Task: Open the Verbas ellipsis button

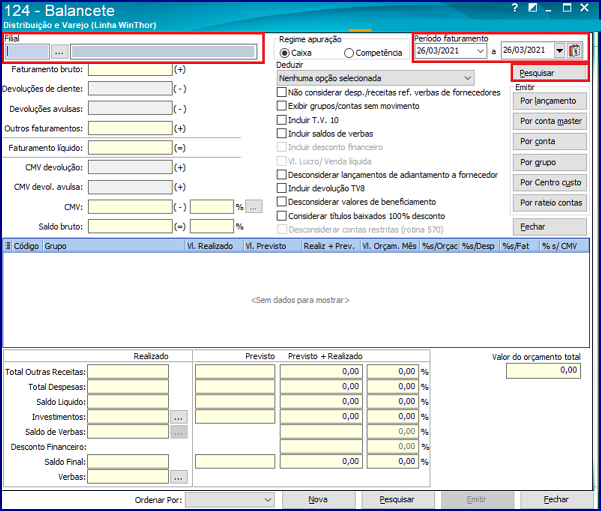Action: (178, 477)
